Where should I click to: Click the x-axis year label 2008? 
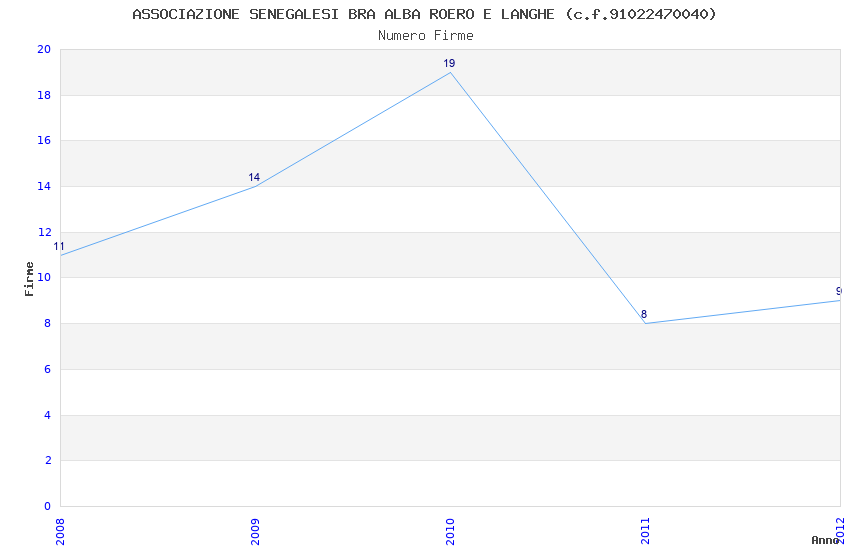point(60,531)
